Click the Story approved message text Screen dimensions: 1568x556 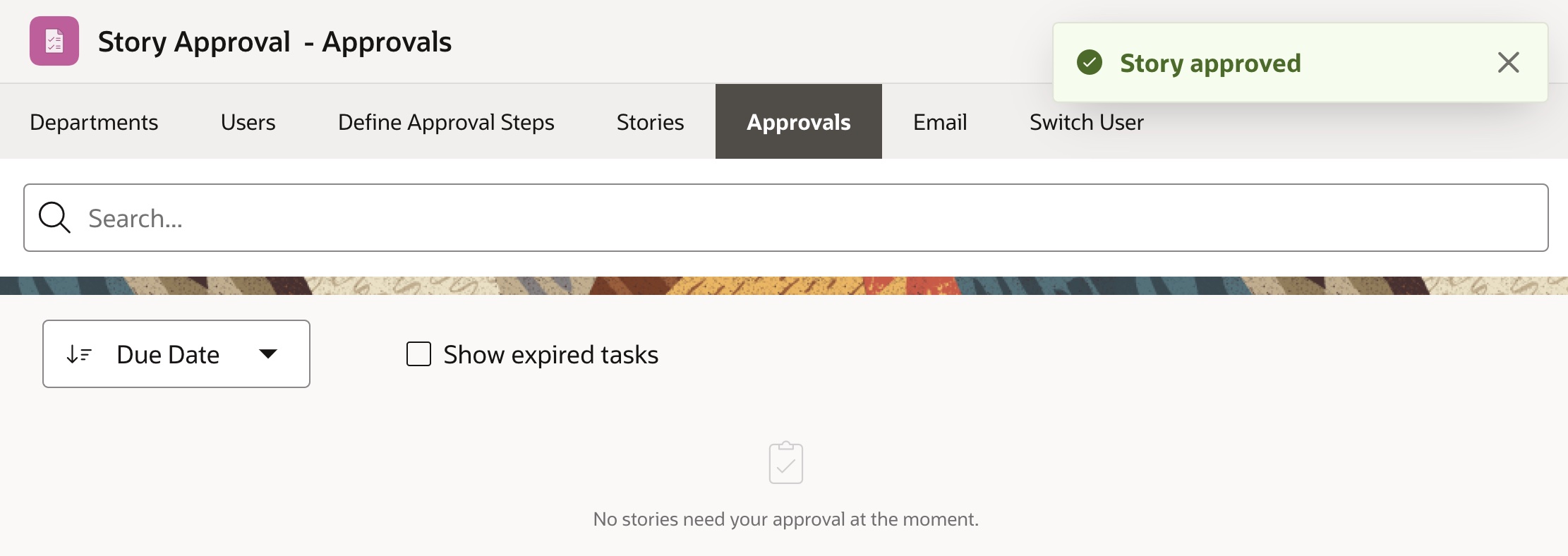click(x=1210, y=63)
